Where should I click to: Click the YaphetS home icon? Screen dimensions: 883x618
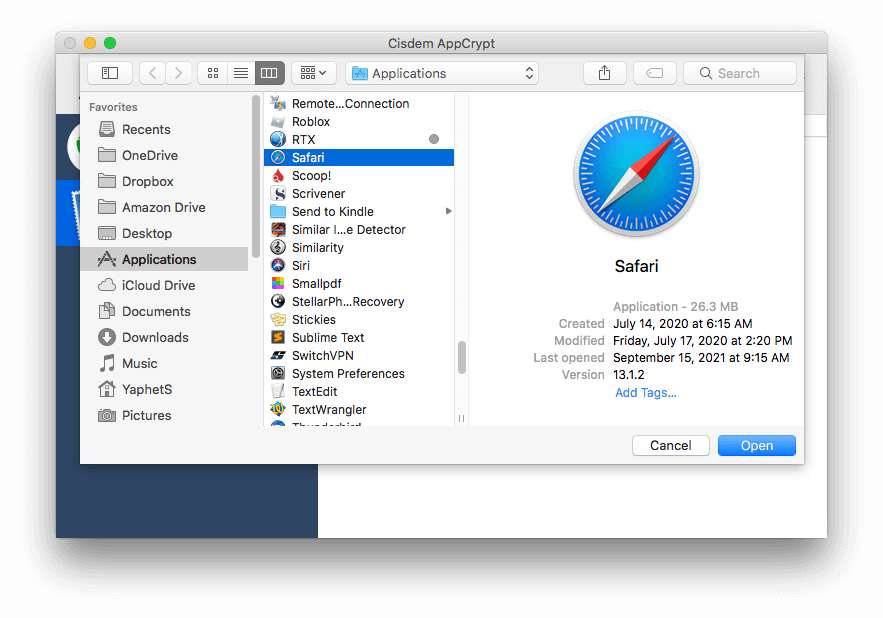(x=107, y=389)
